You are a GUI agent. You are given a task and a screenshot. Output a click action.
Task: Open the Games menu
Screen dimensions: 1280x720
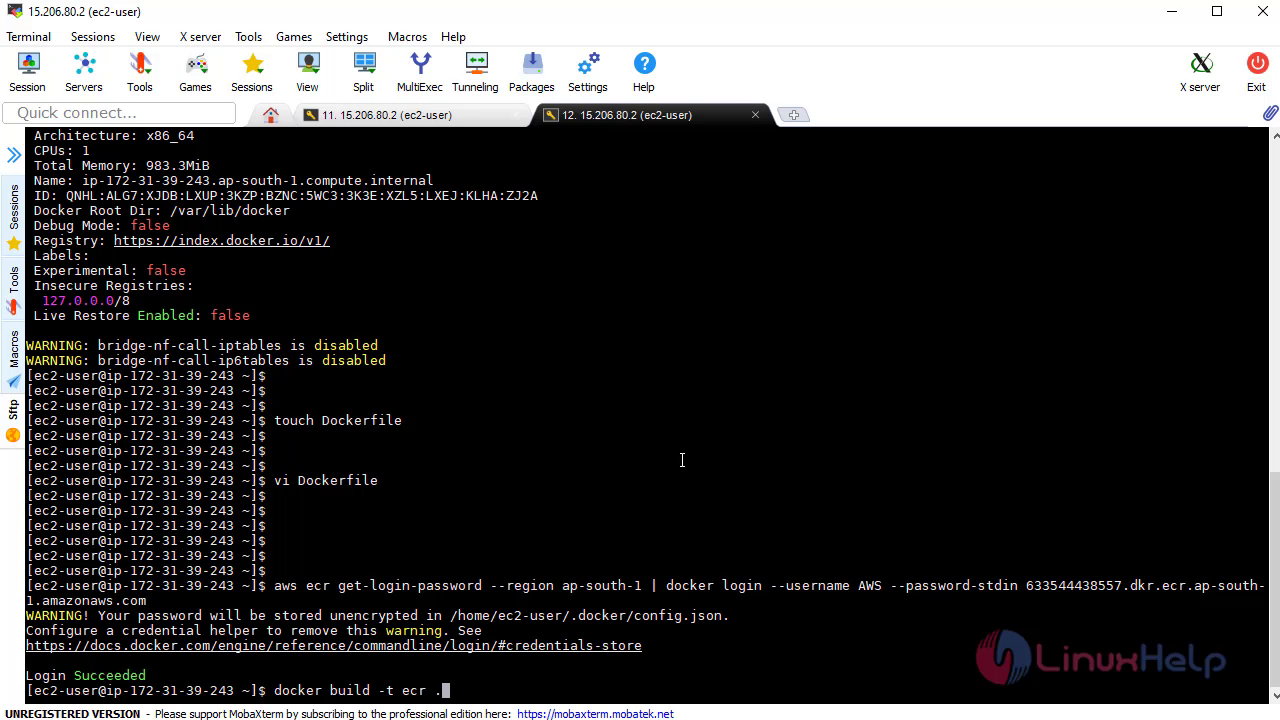pyautogui.click(x=294, y=36)
